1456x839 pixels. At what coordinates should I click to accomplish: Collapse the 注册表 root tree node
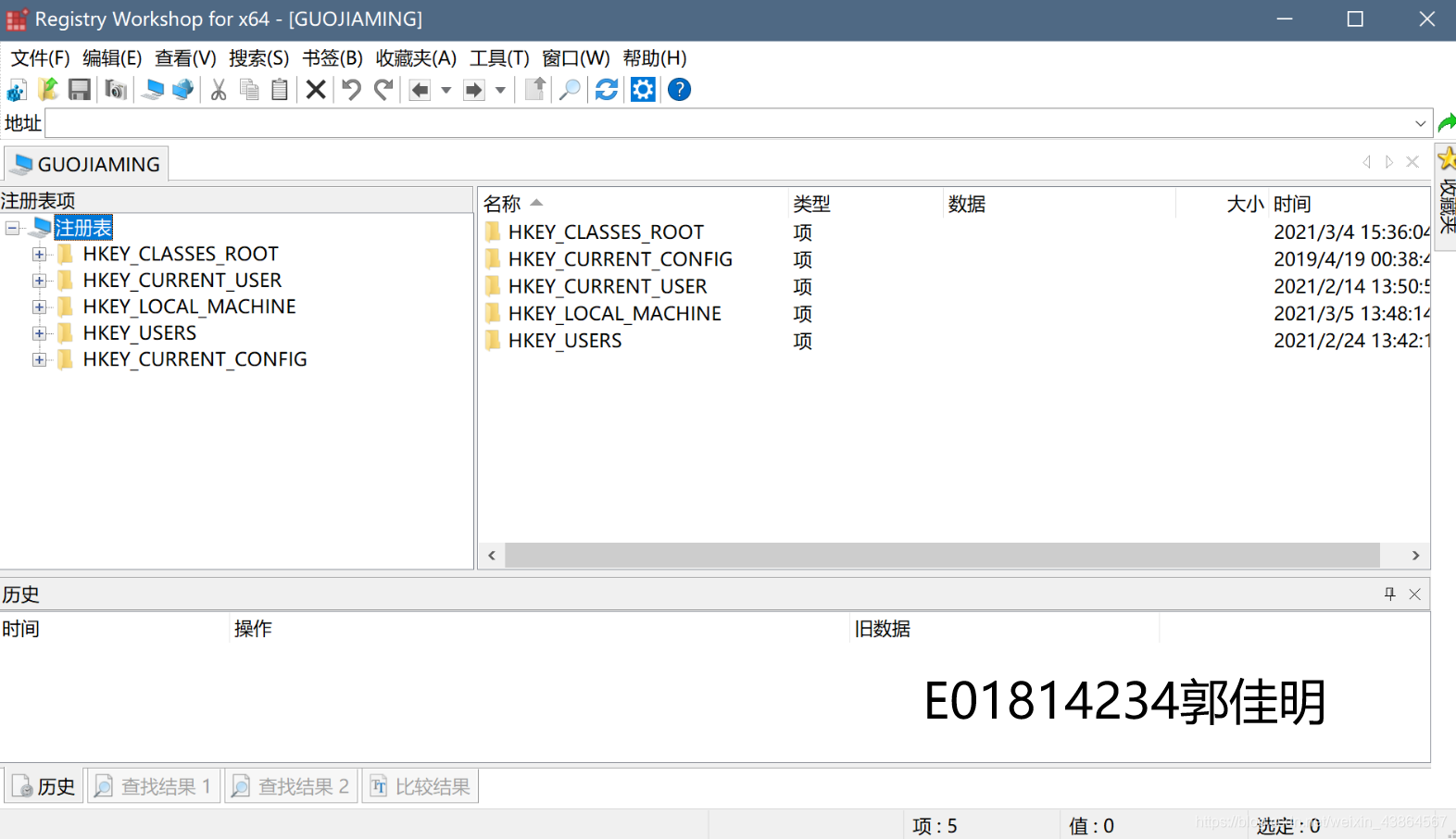[x=12, y=228]
